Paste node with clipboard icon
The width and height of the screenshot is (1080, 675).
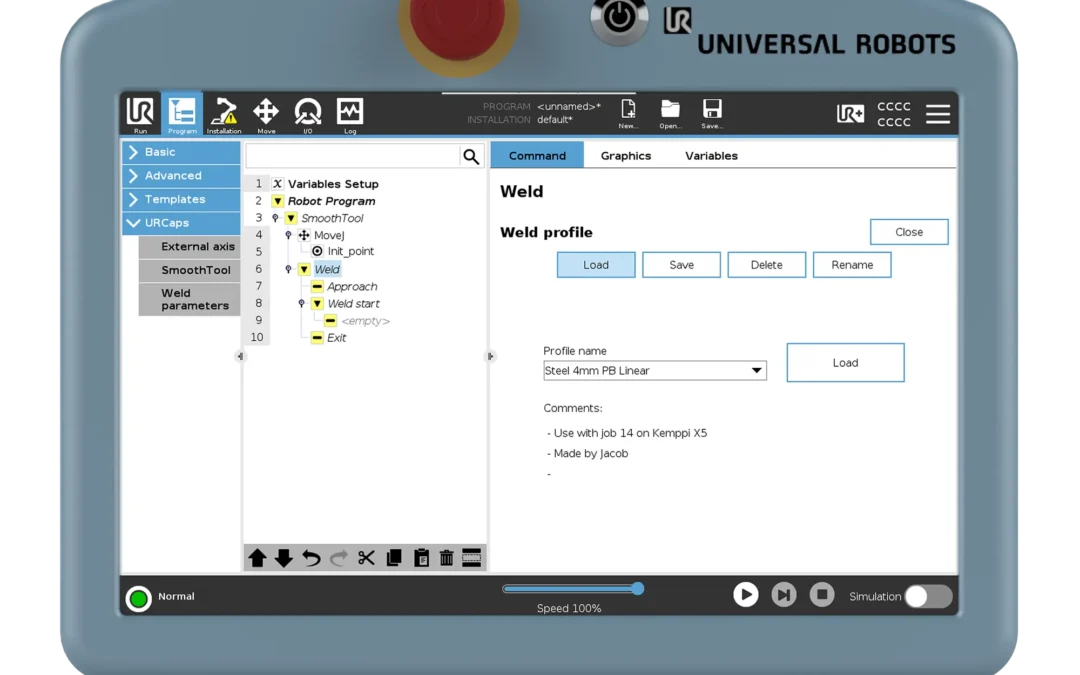click(x=422, y=558)
